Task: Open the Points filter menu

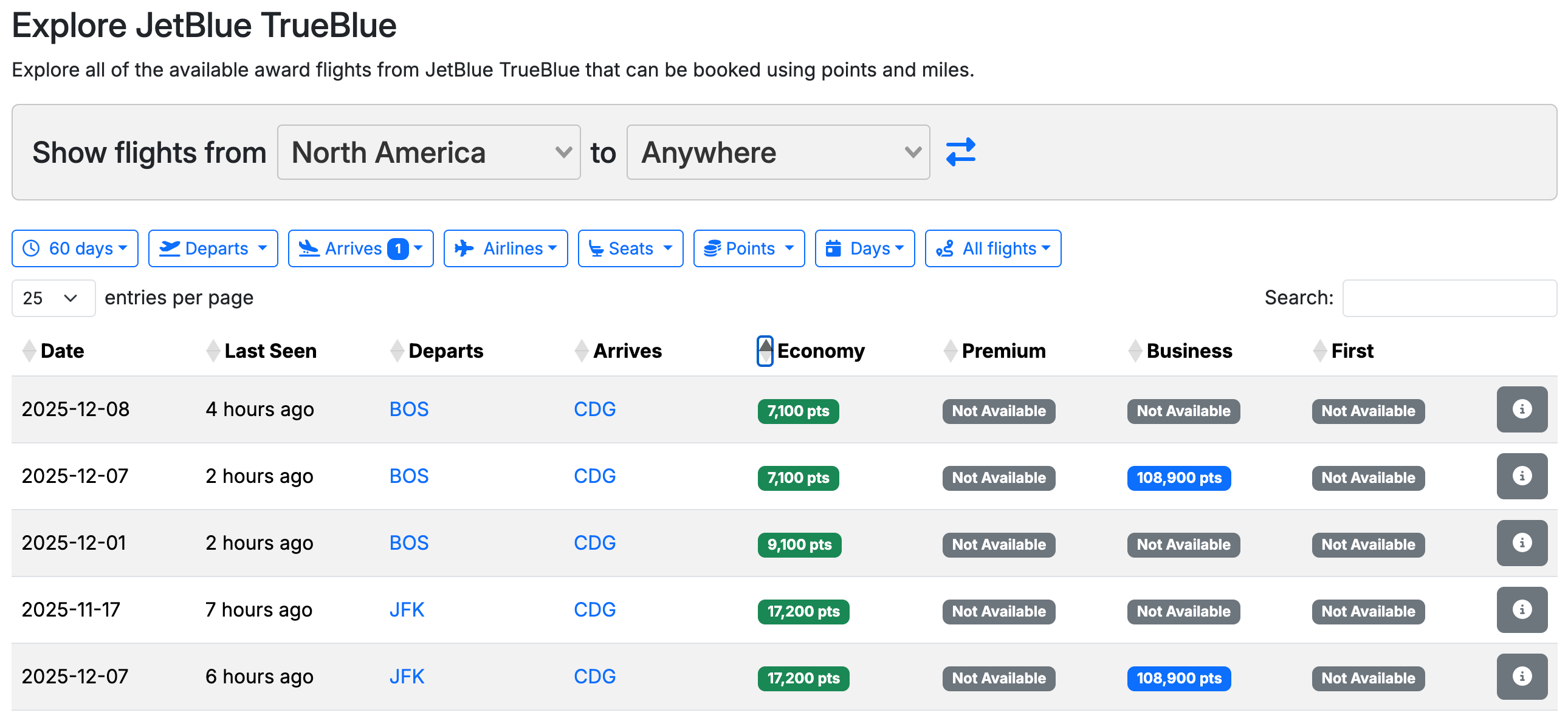Action: tap(749, 248)
